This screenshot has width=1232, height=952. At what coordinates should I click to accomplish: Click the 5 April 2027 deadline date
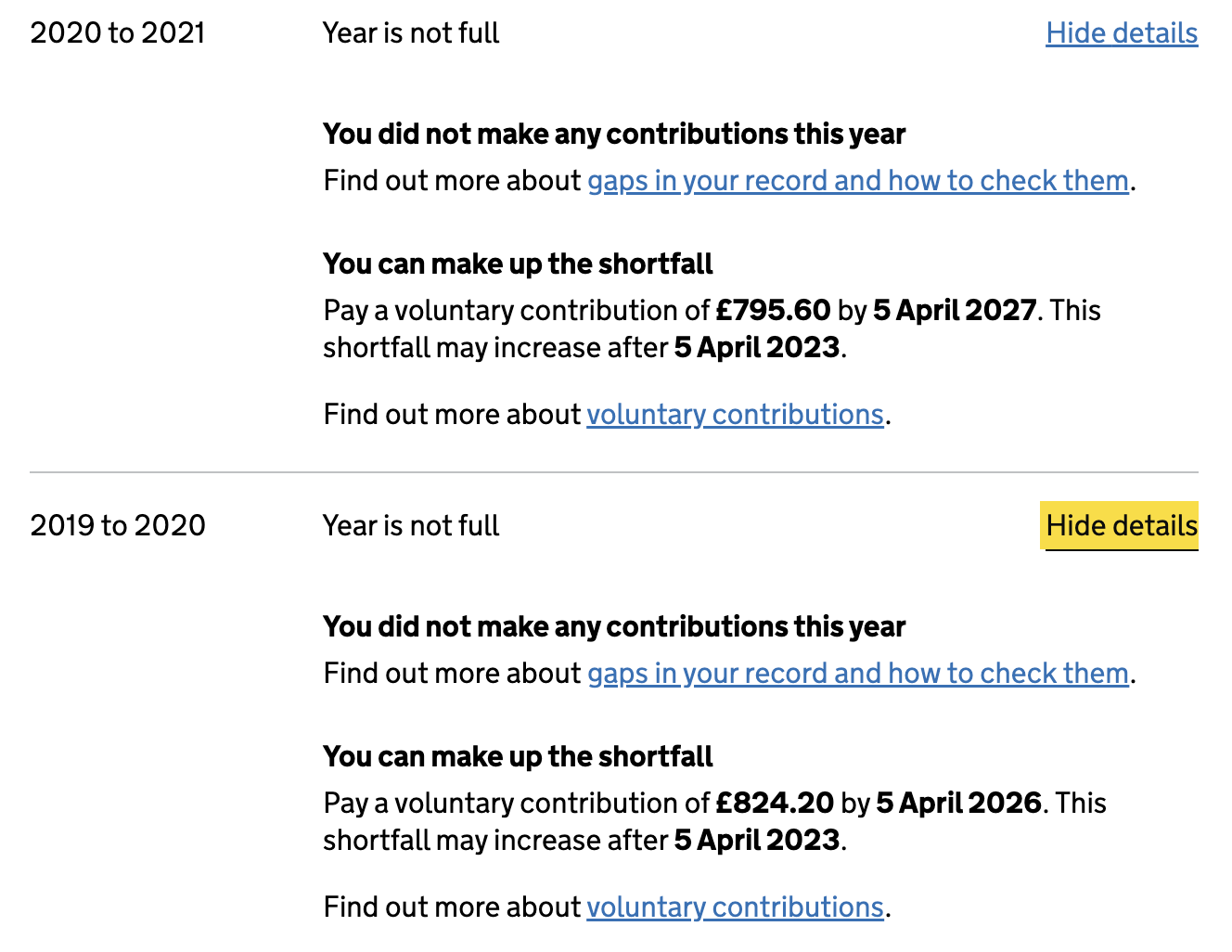[x=954, y=311]
